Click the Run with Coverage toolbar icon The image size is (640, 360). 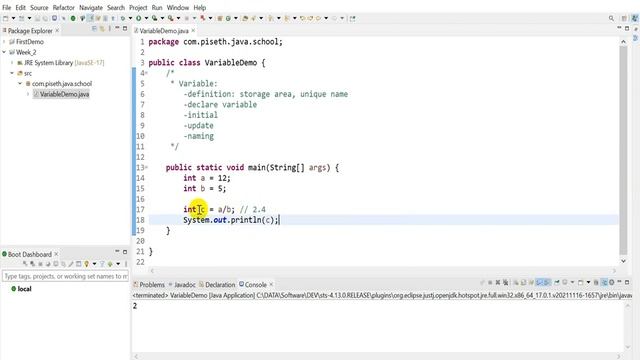point(155,18)
